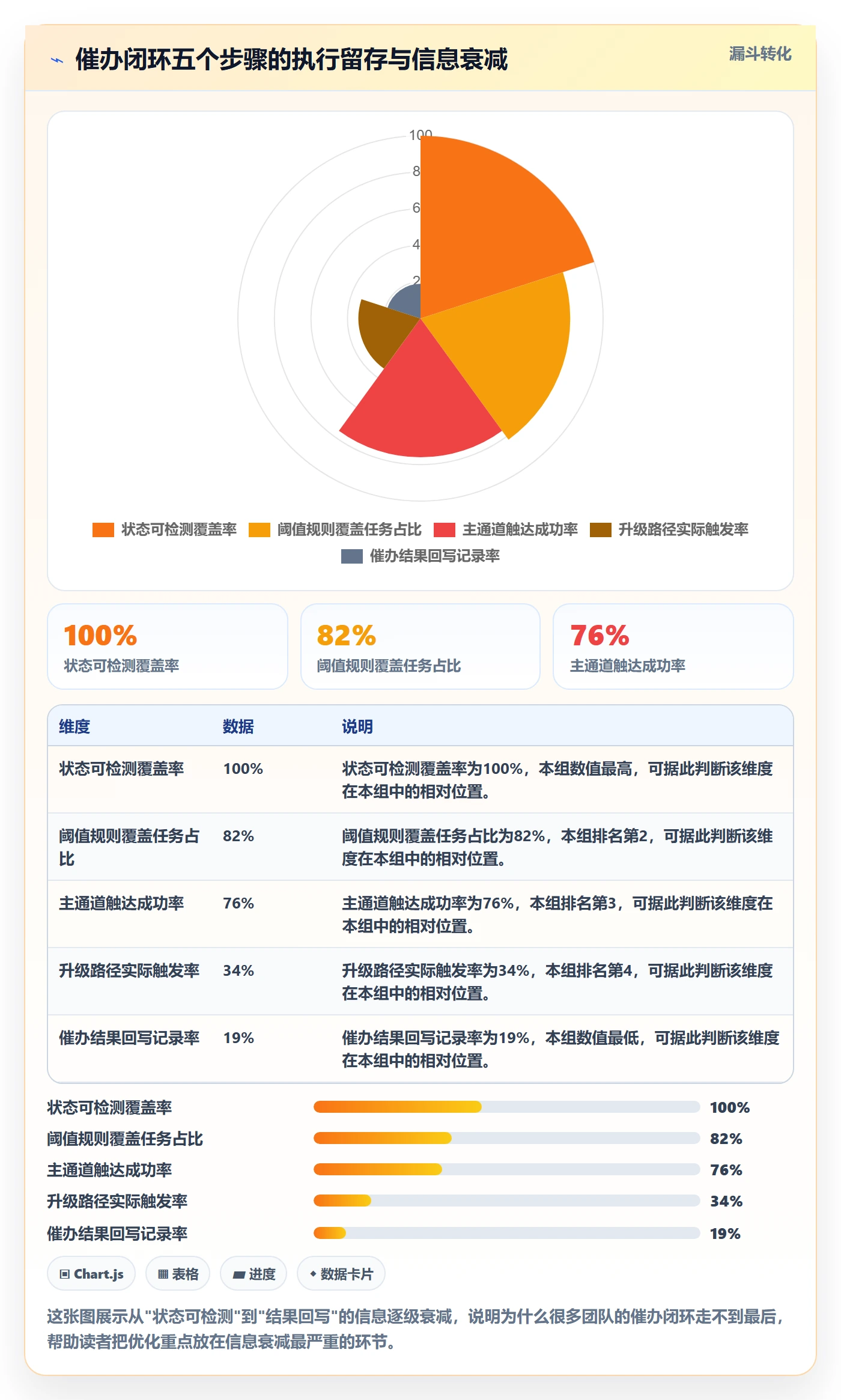This screenshot has height=1400, width=841.
Task: Toggle the 阈值规则覆盖任务占比 legend swatch
Action: [x=259, y=529]
